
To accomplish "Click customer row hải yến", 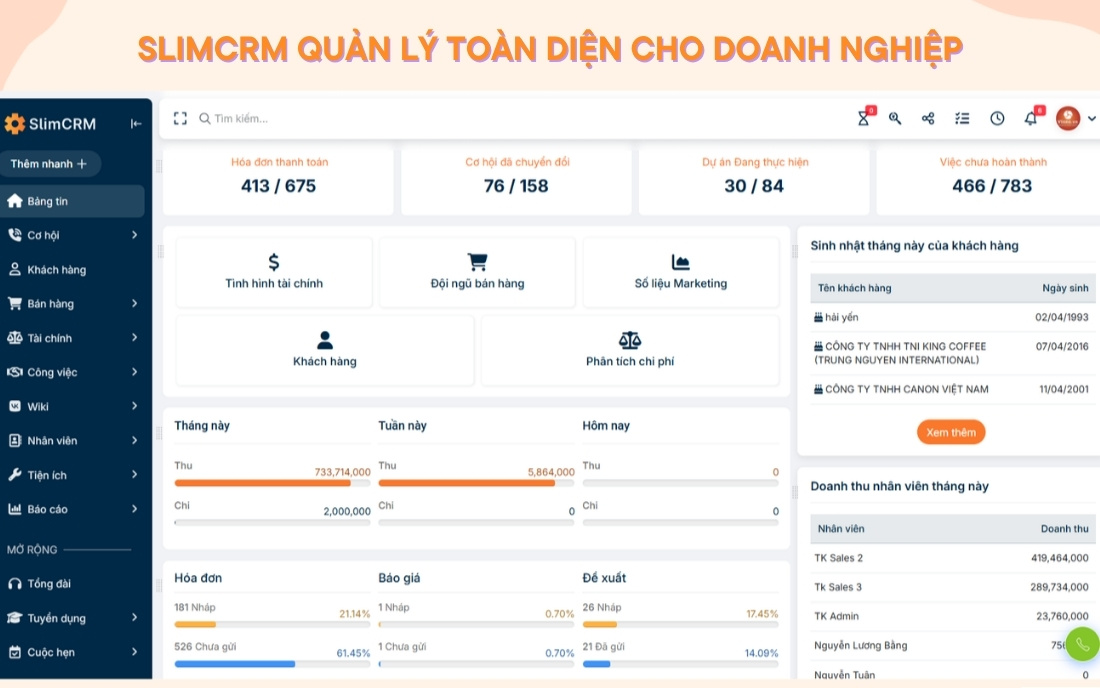I will 953,317.
